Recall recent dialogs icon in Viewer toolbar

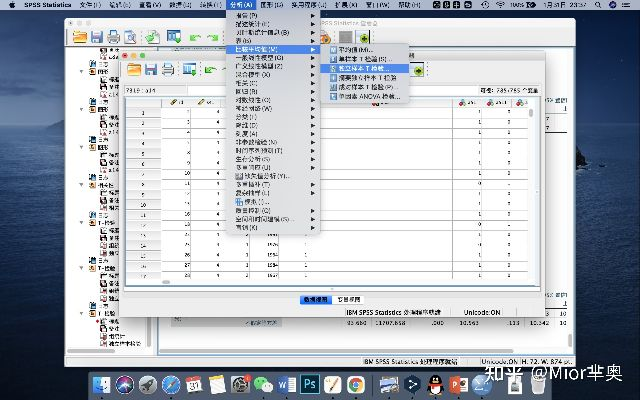coord(174,37)
